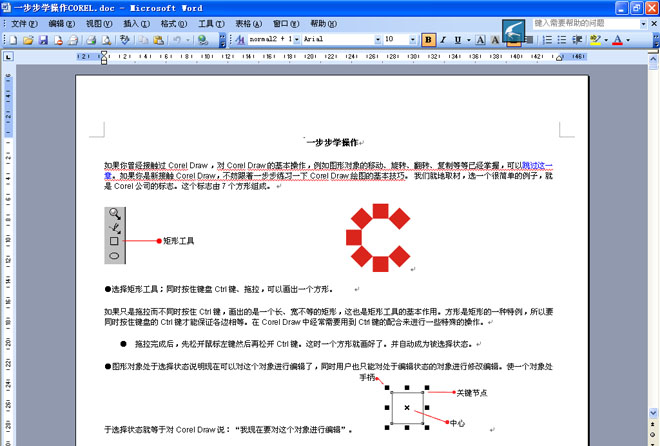The image size is (660, 446).
Task: Open the 格式 (Format) menu
Action: tap(174, 23)
